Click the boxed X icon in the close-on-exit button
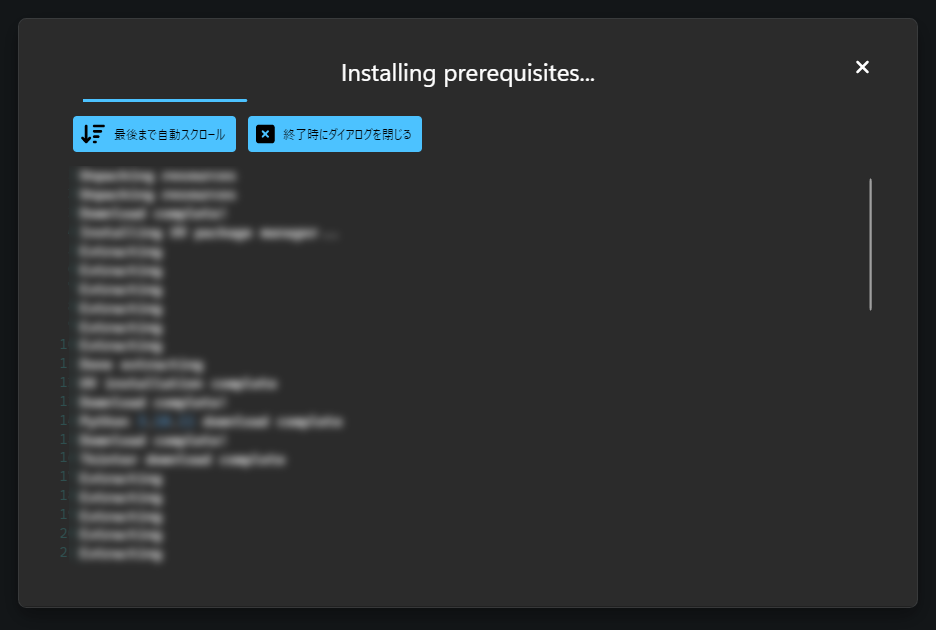Image resolution: width=936 pixels, height=630 pixels. coord(264,133)
